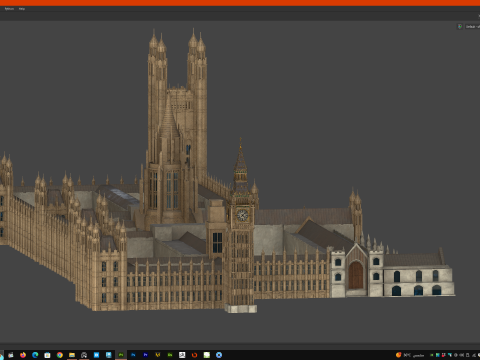Open Premiere Pro from the taskbar

[x=145, y=355]
